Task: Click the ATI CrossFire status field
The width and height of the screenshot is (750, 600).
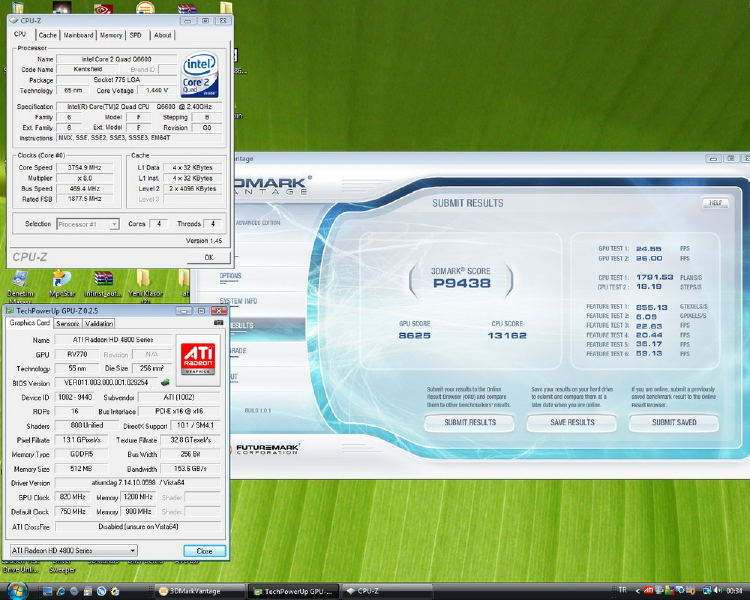Action: point(138,526)
